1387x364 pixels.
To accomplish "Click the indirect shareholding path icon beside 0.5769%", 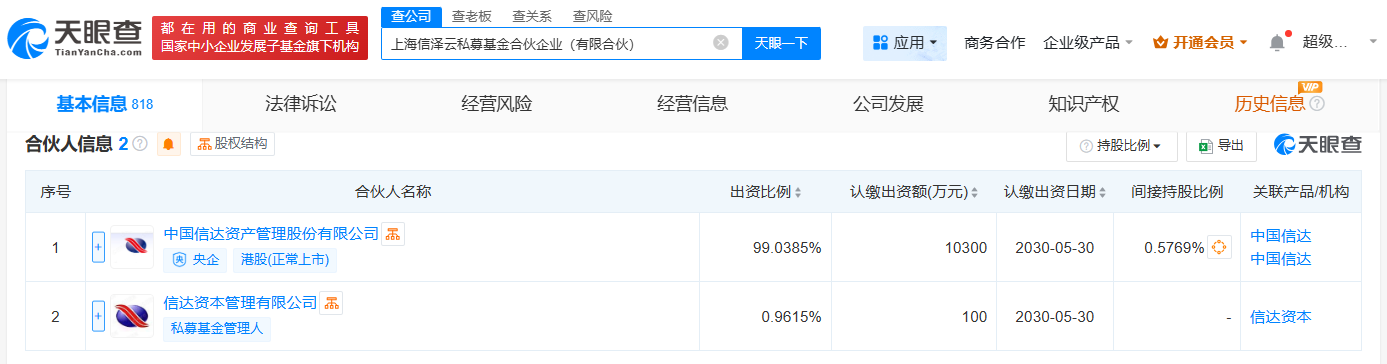I will pyautogui.click(x=1219, y=247).
